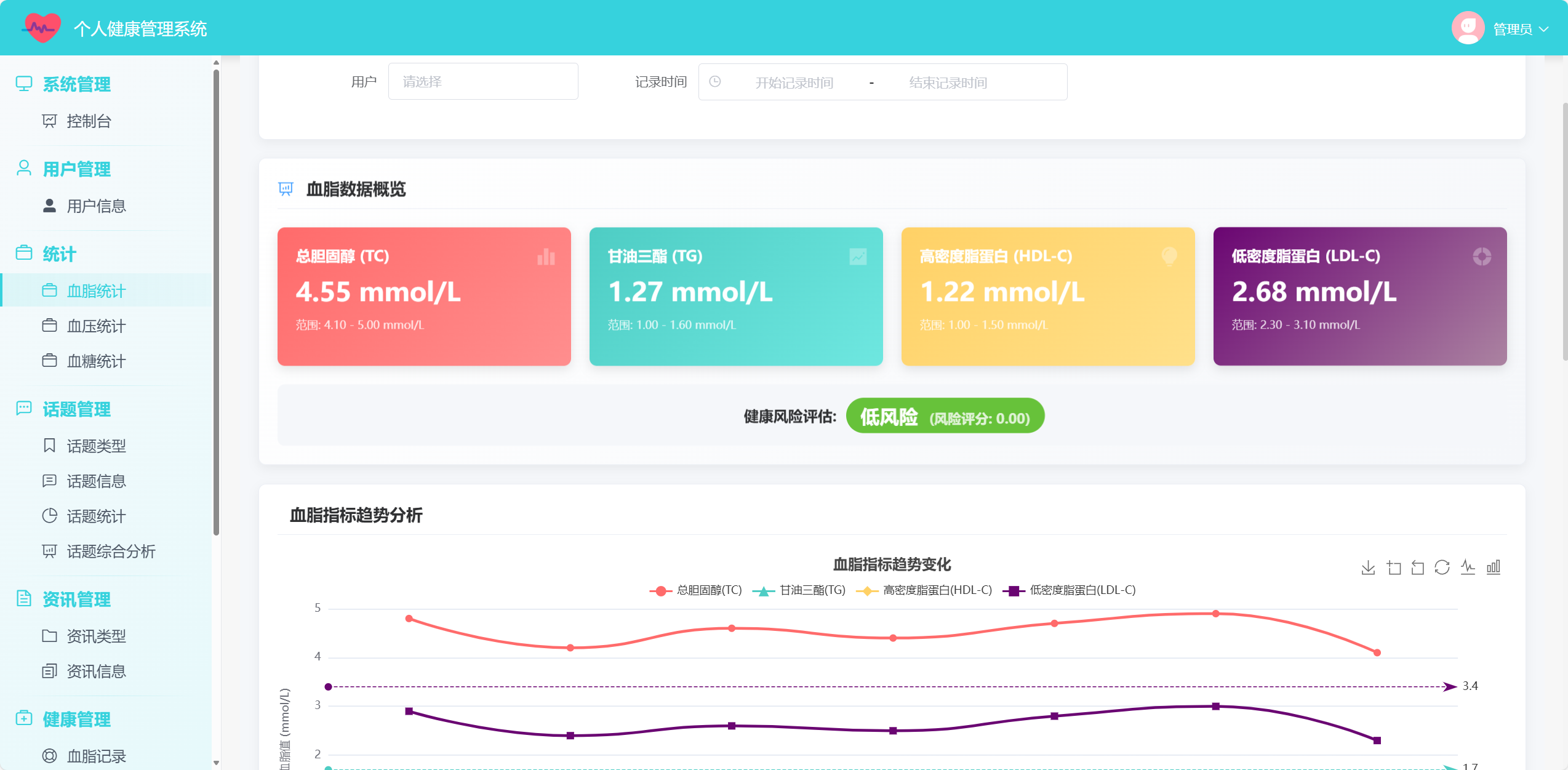Click the lifebuoy icon on LDL-C card
Viewport: 1568px width, 770px height.
pos(1482,256)
